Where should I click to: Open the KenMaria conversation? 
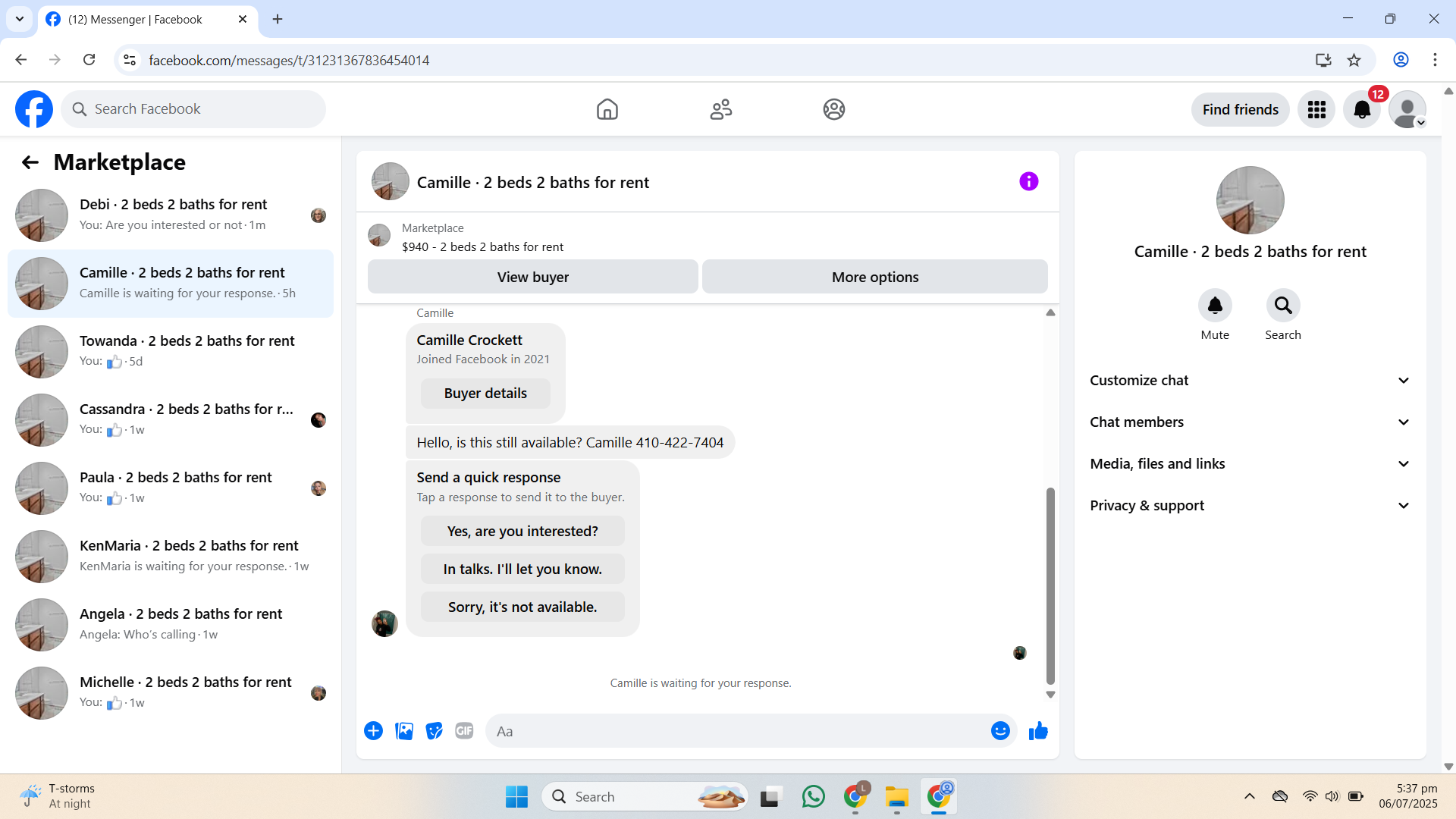pyautogui.click(x=171, y=557)
